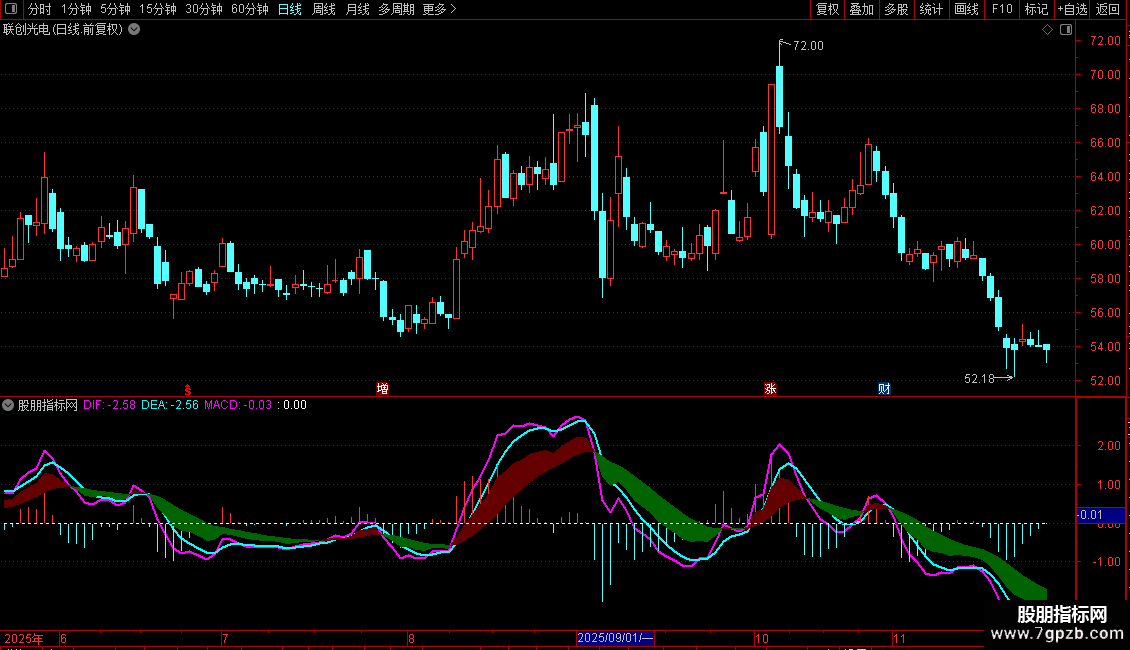Click the red S marker on timeline
The height and width of the screenshot is (650, 1130).
[187, 389]
